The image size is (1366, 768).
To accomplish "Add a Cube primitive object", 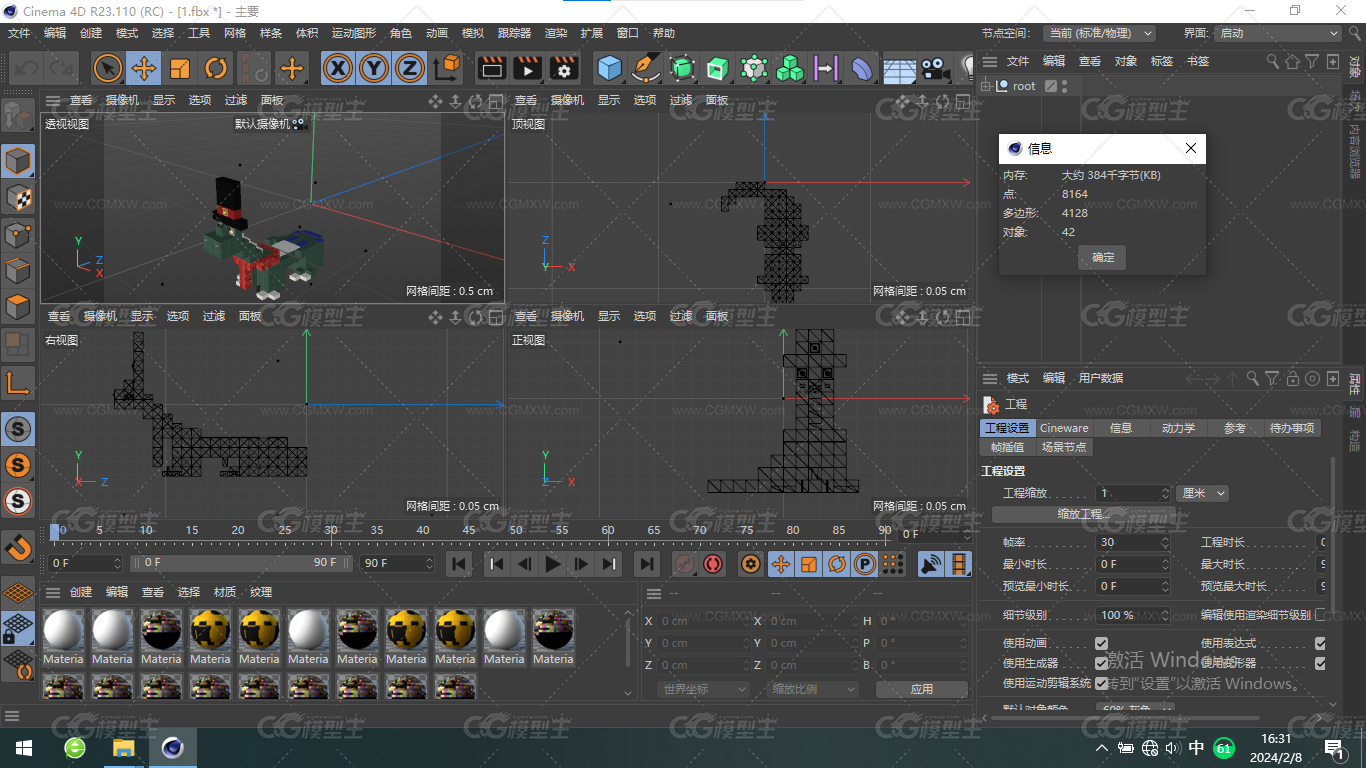I will tap(610, 68).
